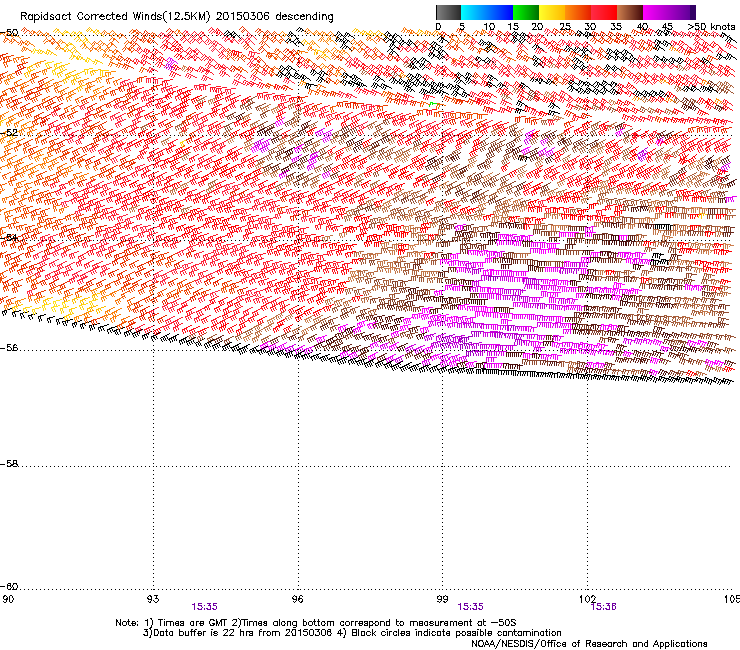740x650 pixels.
Task: Pick the red 30–35 knots legend segment
Action: pyautogui.click(x=604, y=12)
